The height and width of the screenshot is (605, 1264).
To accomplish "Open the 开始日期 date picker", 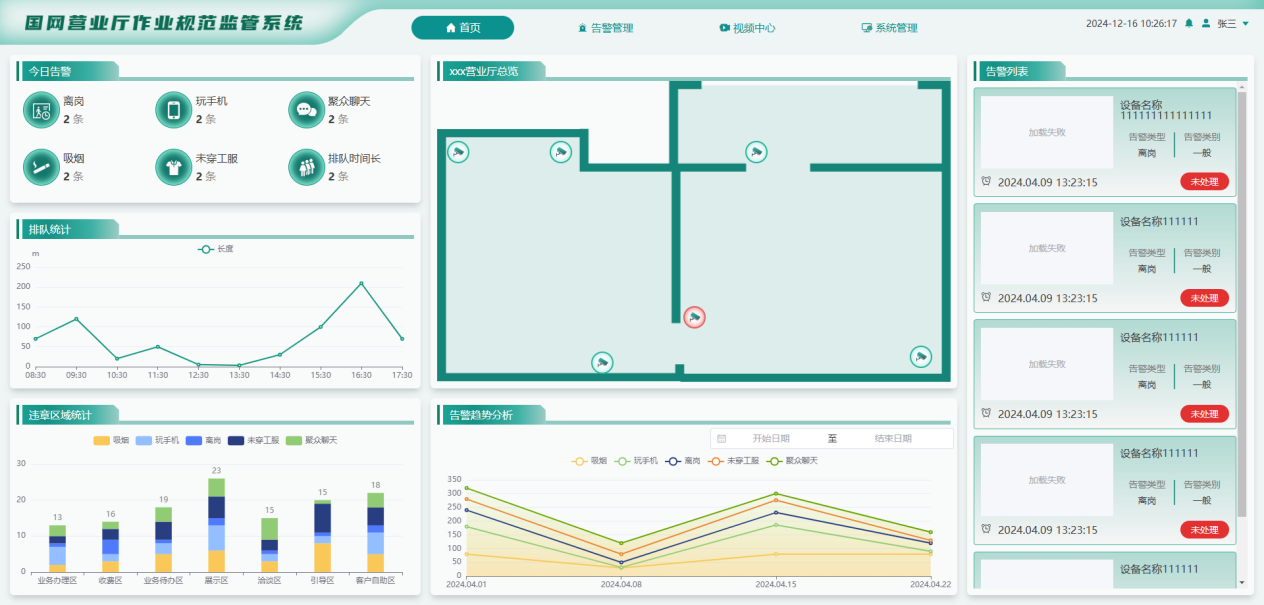I will [771, 438].
